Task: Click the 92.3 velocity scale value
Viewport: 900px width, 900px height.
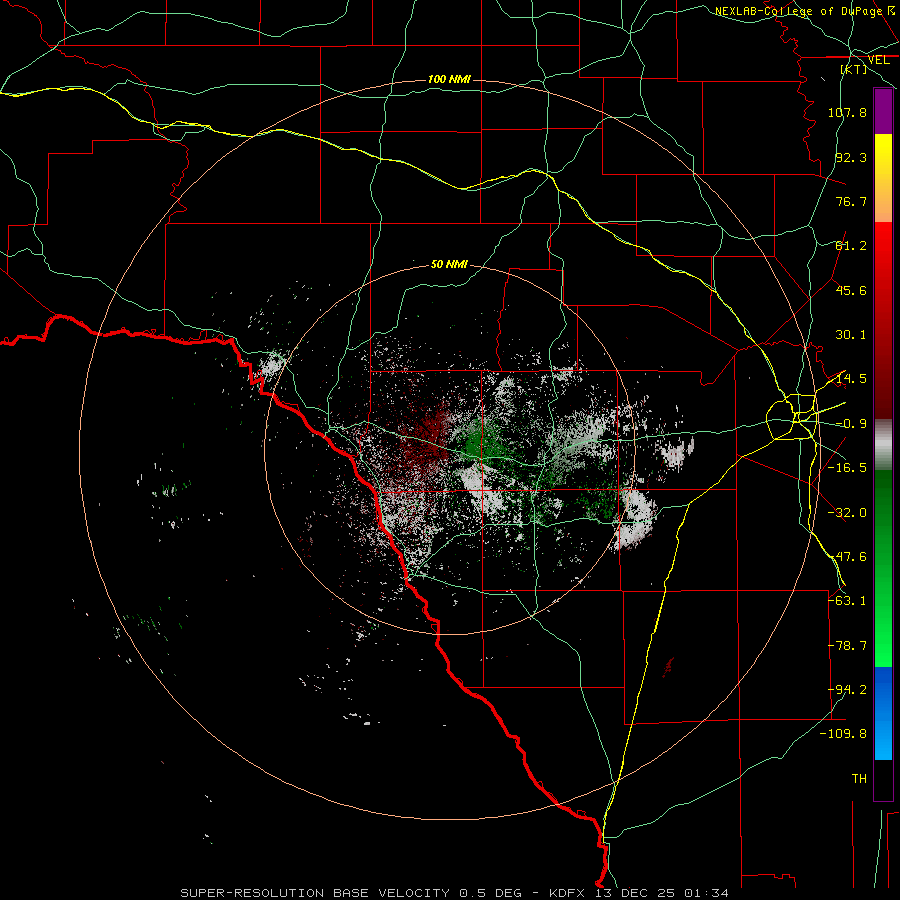Action: coord(851,157)
